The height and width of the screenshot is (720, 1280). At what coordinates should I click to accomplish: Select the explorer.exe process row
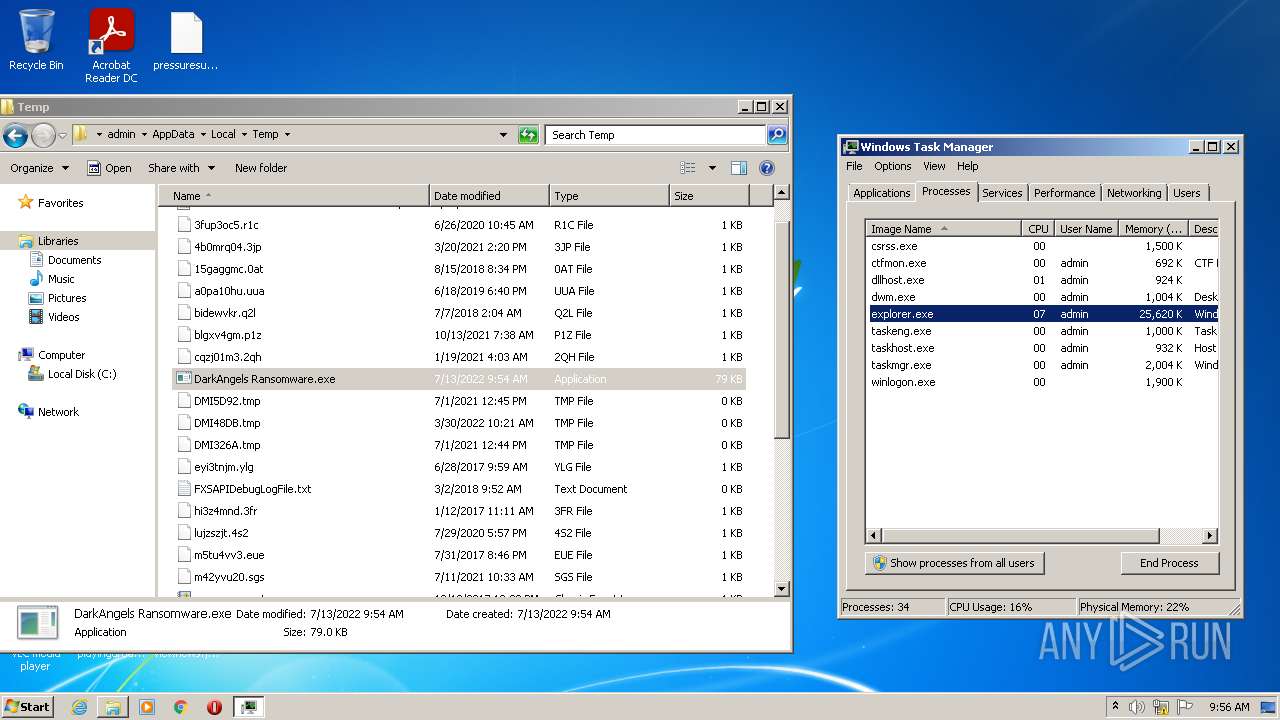click(x=1042, y=314)
